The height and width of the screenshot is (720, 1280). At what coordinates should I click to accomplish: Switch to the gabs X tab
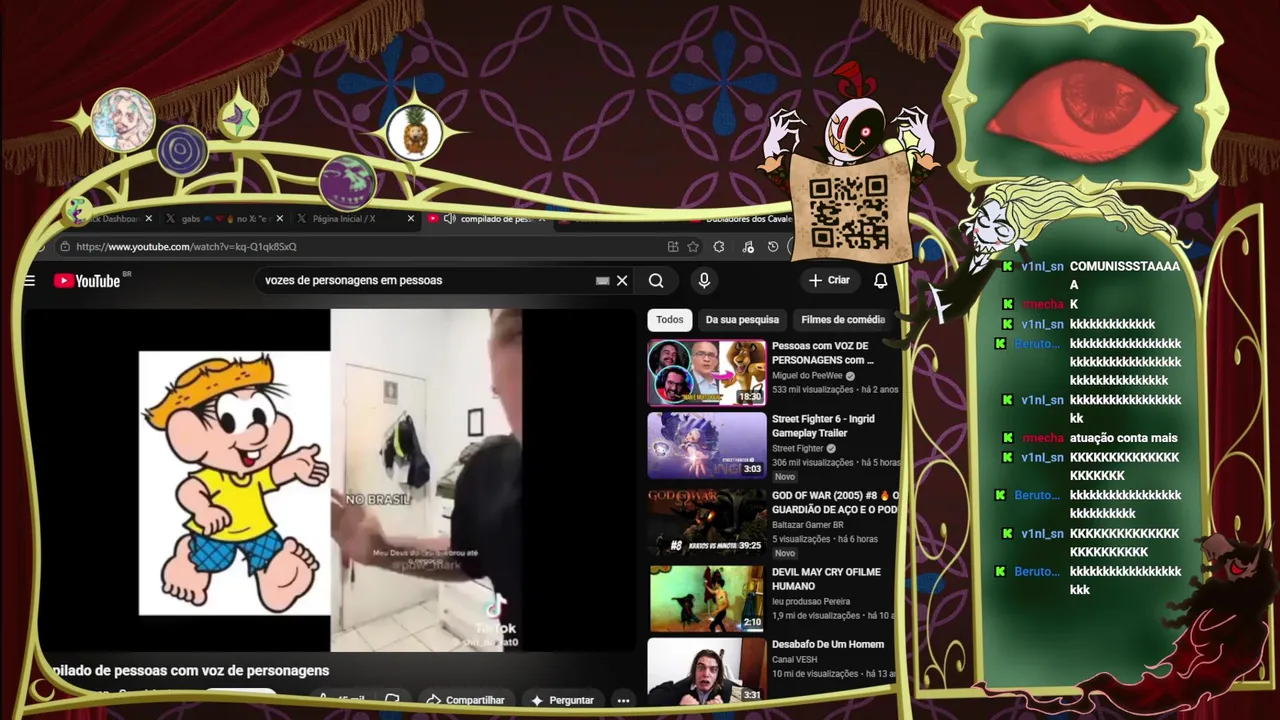pos(223,219)
